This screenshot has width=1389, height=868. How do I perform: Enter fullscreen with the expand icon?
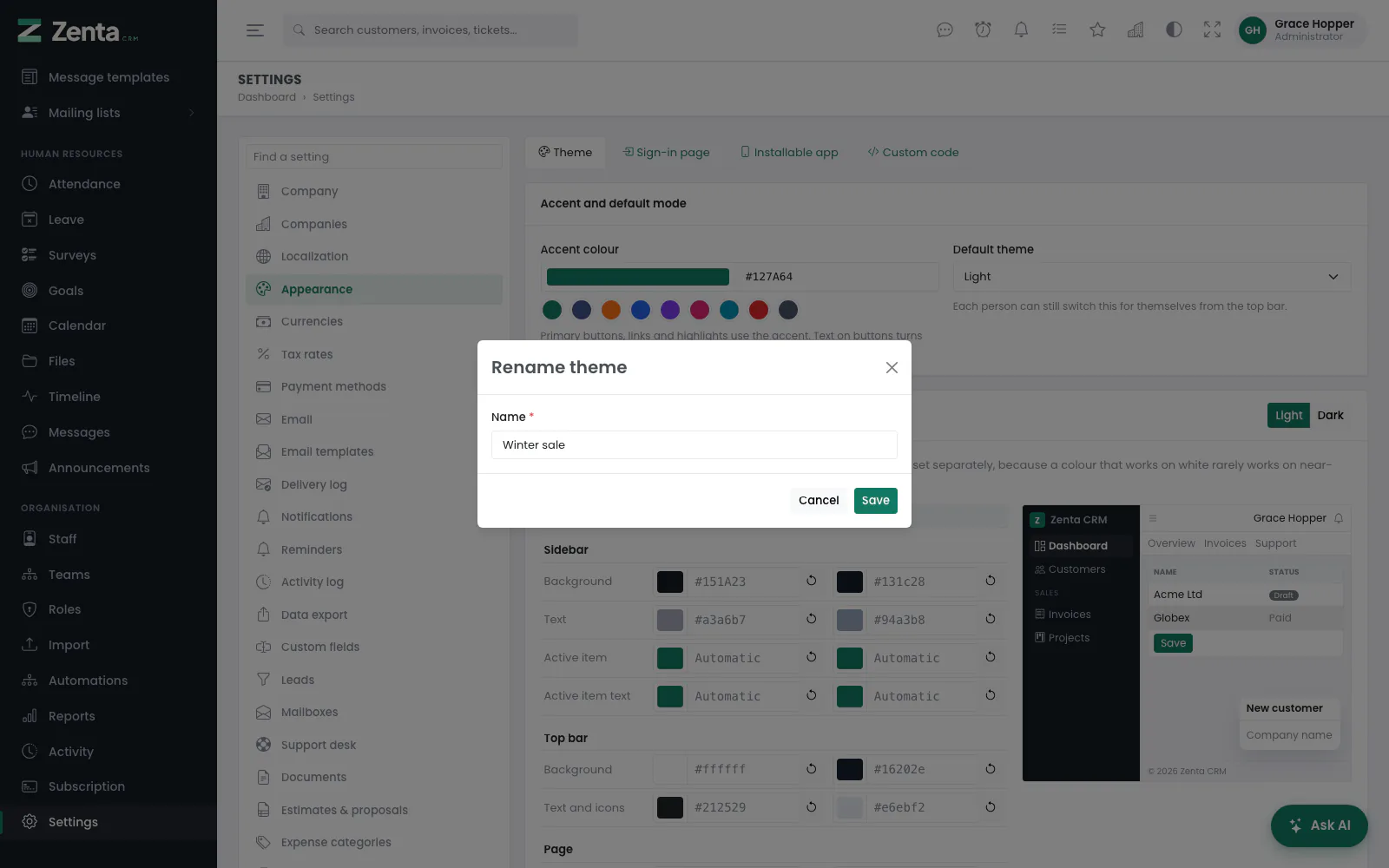tap(1212, 30)
